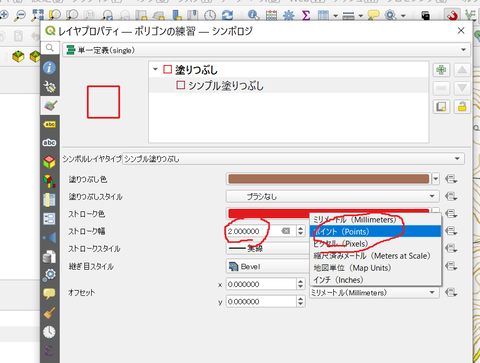Open the fill style ブラシなし dropdown

click(x=332, y=196)
